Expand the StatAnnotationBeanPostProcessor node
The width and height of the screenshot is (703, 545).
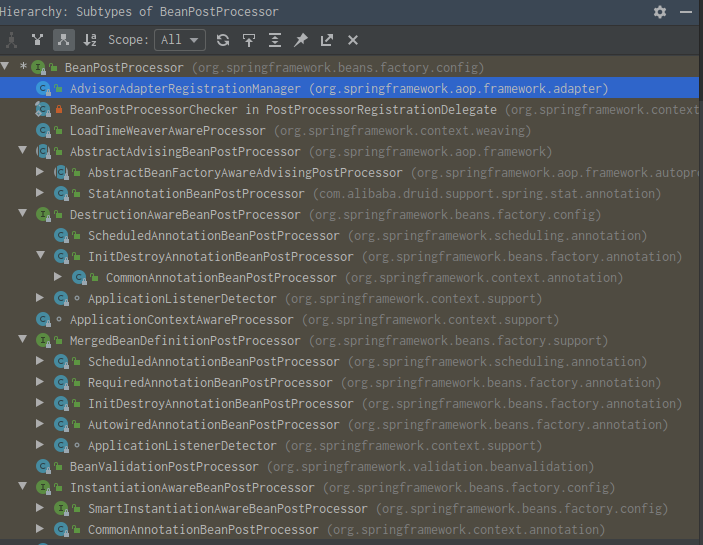[x=40, y=193]
